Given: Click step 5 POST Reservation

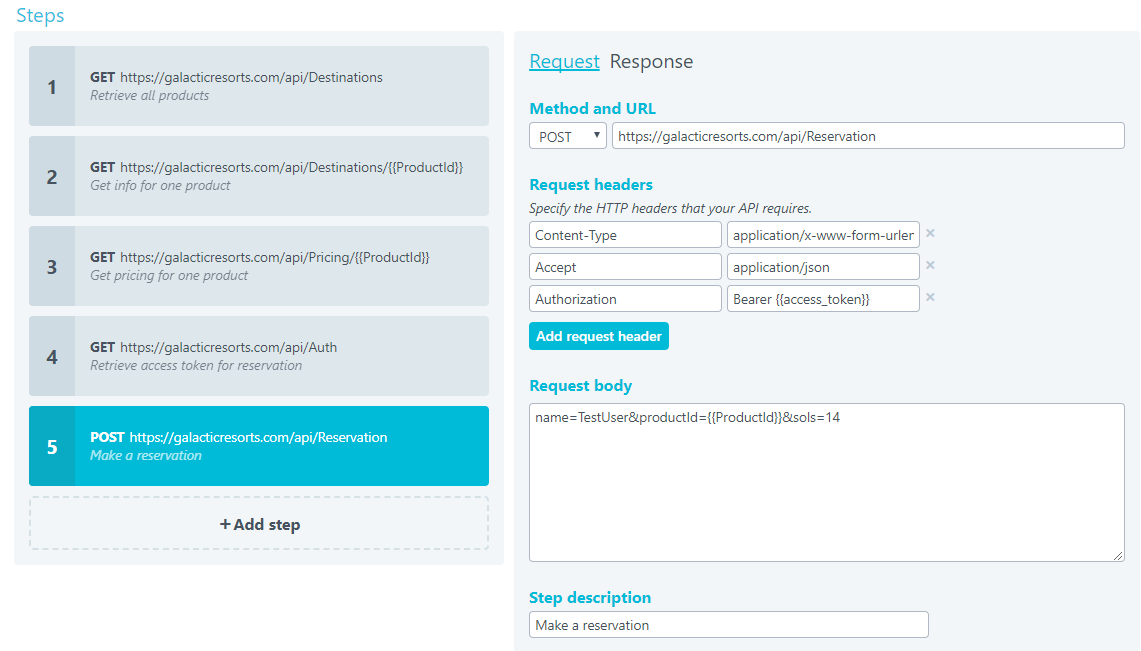Looking at the screenshot, I should click(x=259, y=446).
